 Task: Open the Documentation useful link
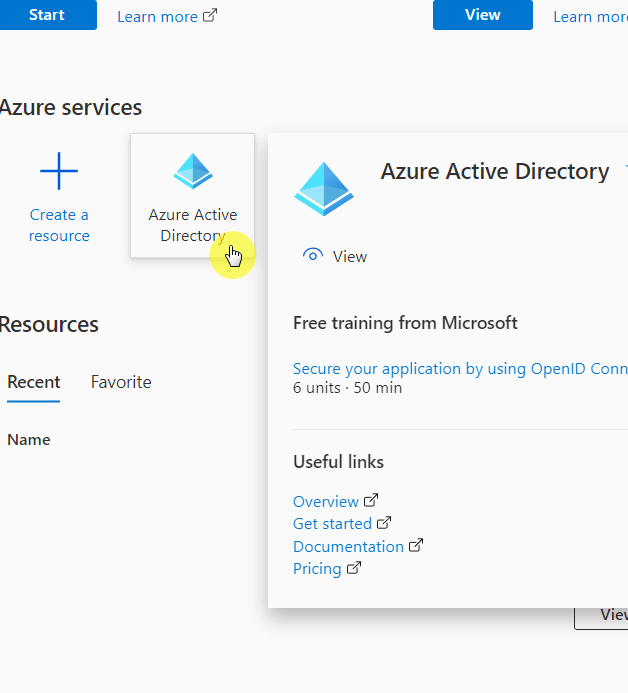(x=348, y=547)
